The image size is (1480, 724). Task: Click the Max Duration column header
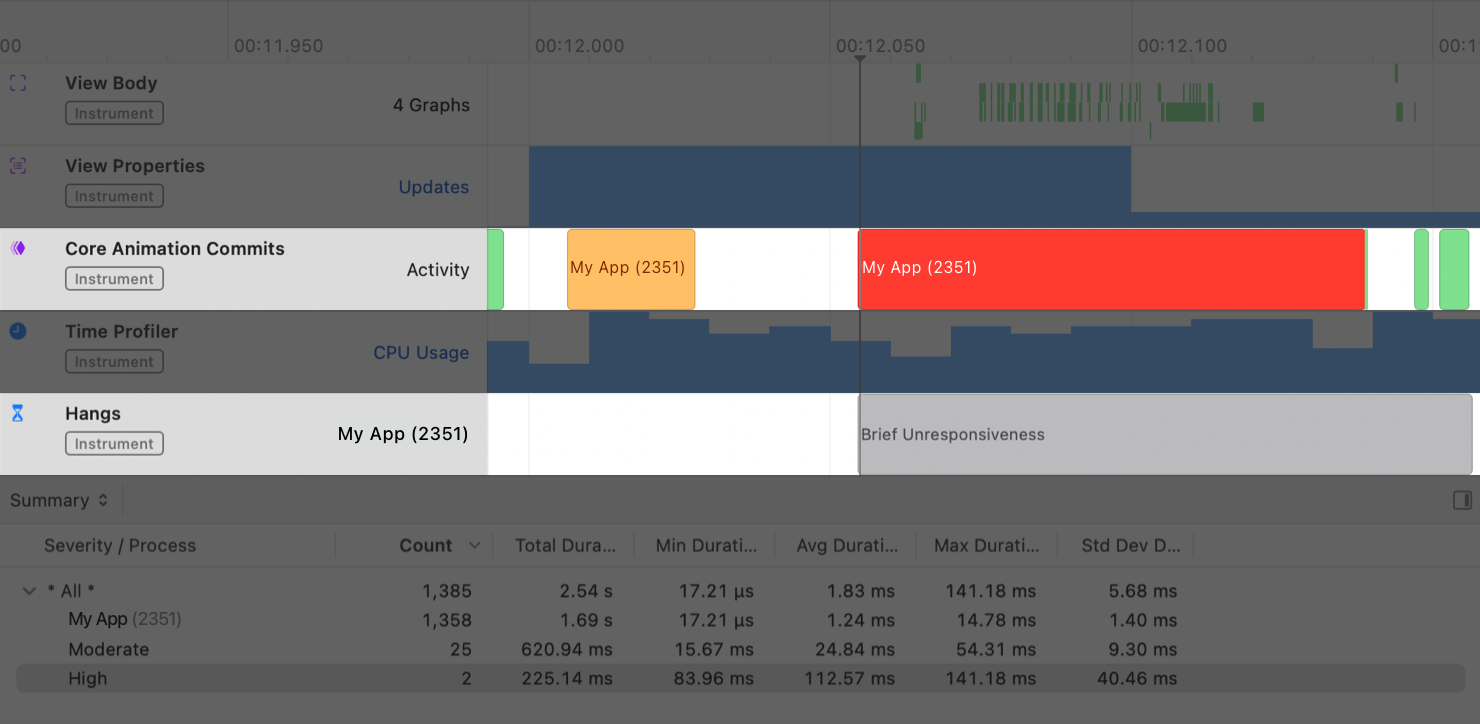click(986, 545)
